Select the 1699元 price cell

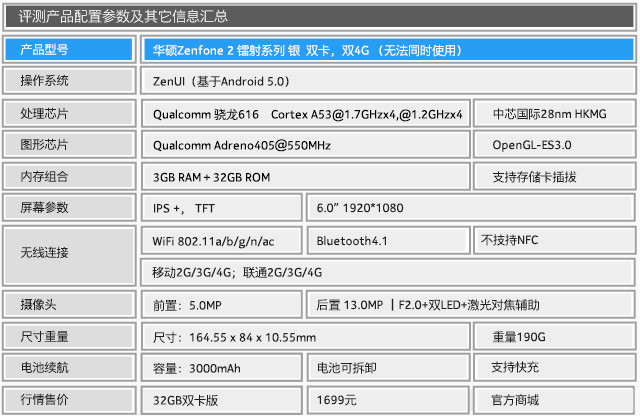coord(387,399)
